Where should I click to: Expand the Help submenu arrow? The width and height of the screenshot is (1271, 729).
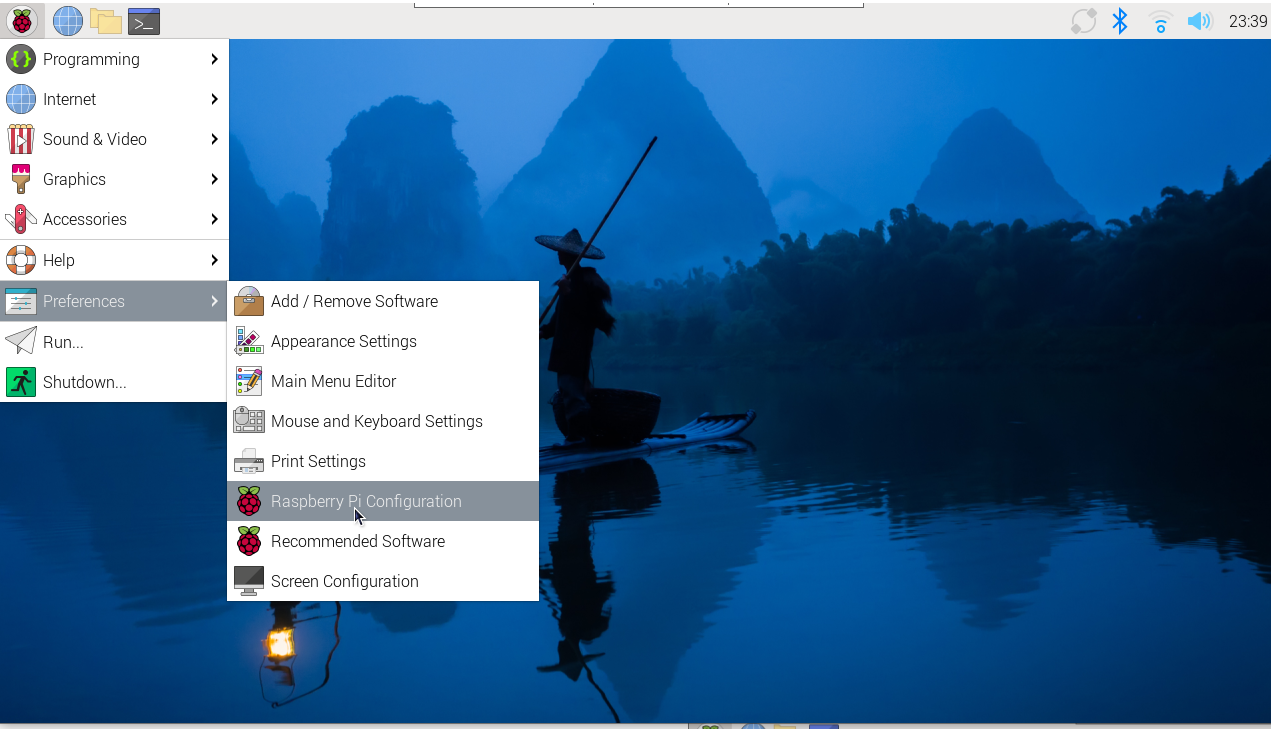click(214, 260)
